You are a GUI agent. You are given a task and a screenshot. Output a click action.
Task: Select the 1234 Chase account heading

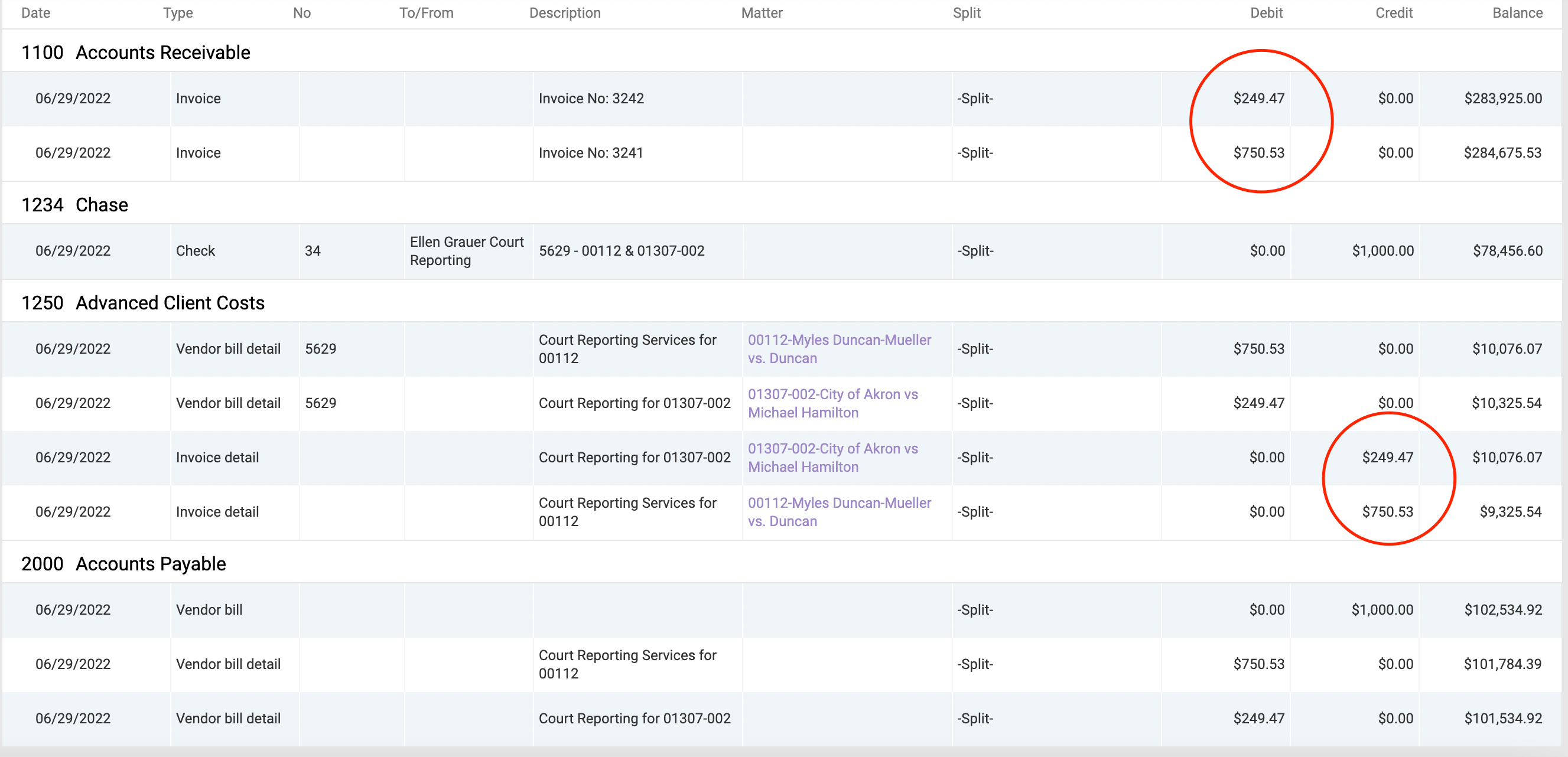tap(74, 204)
